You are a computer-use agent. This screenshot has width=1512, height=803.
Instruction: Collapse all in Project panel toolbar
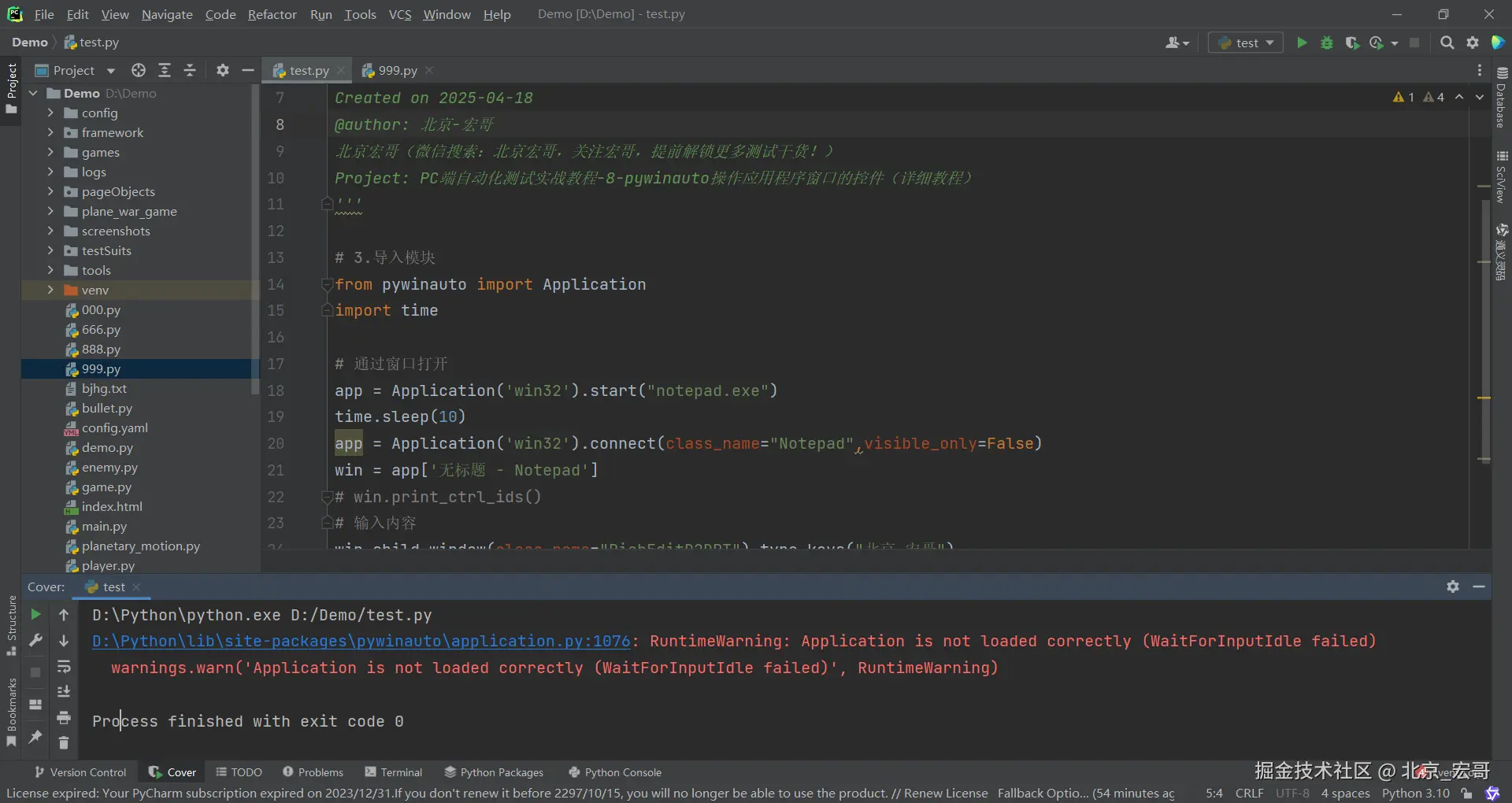pyautogui.click(x=190, y=70)
